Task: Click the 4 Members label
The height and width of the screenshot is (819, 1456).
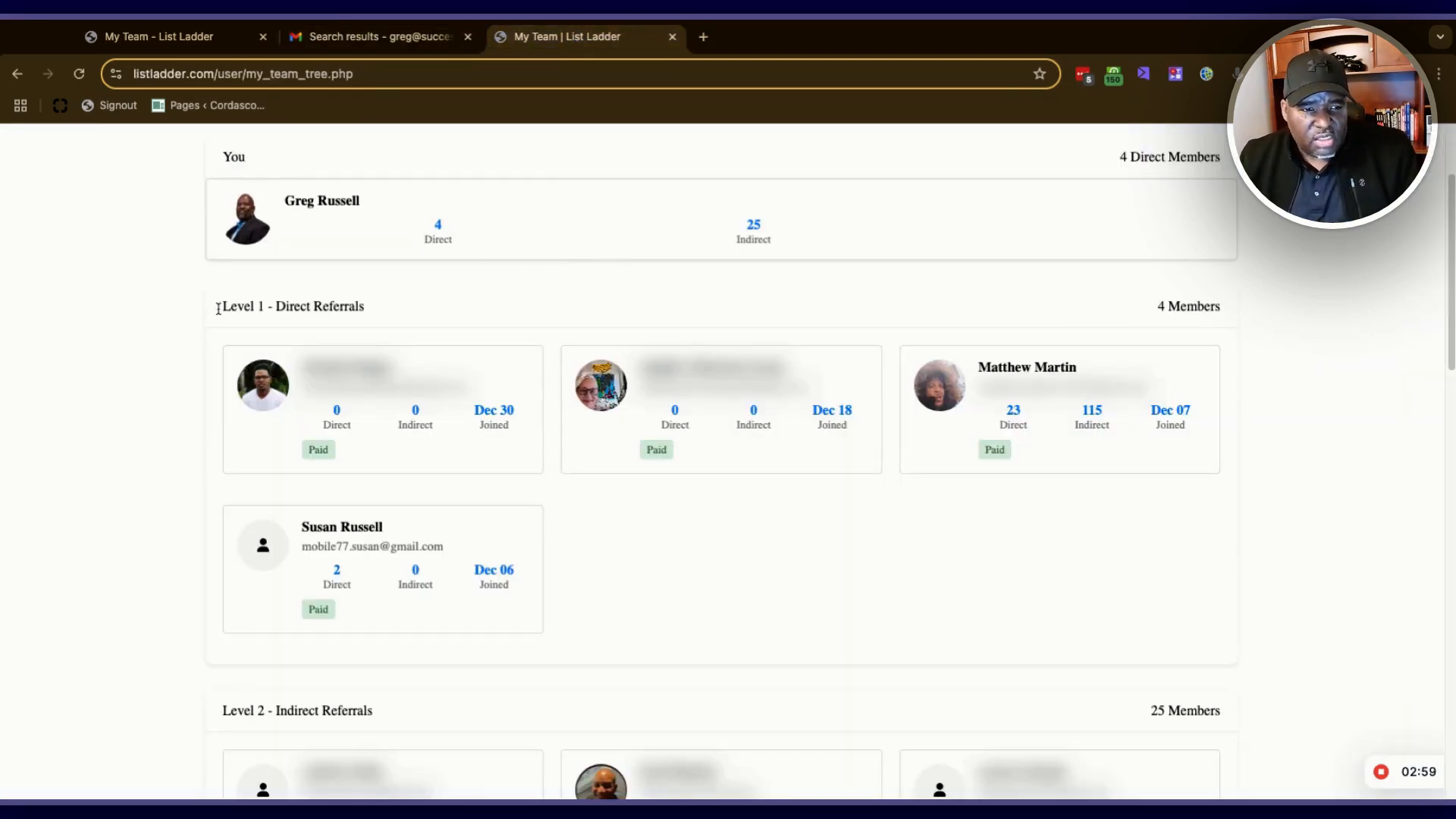Action: point(1188,306)
